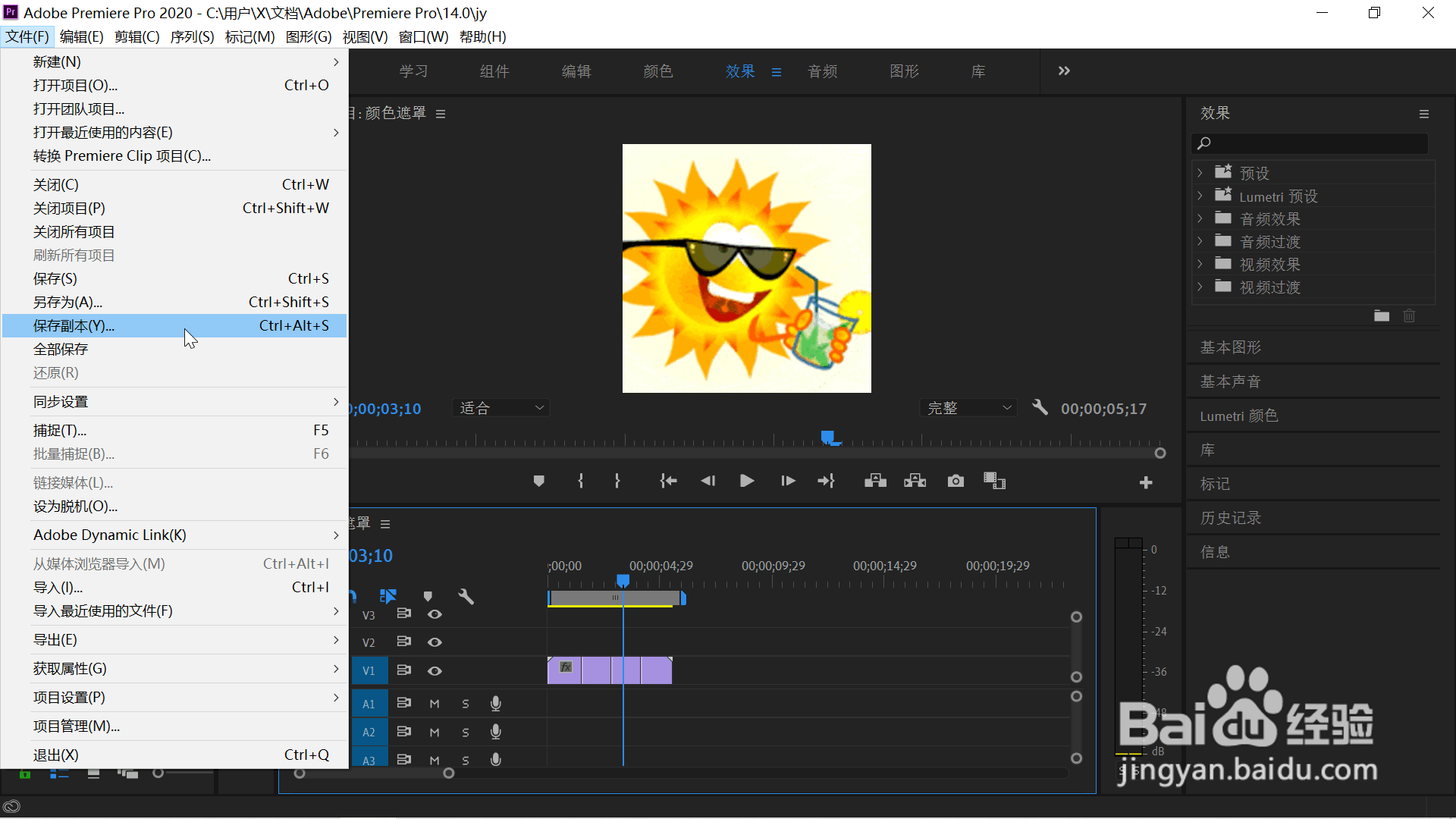The width and height of the screenshot is (1456, 819).
Task: Click the timeline Add Marker icon
Action: 428,597
